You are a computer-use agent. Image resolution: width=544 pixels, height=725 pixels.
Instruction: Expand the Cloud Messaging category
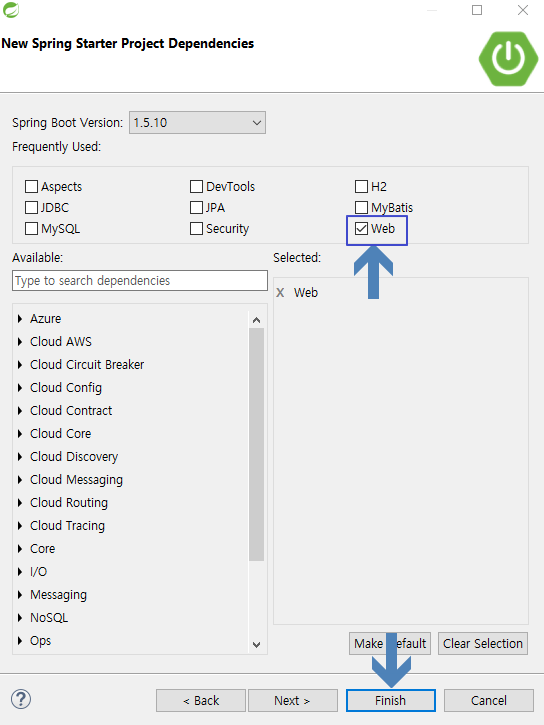[x=20, y=479]
